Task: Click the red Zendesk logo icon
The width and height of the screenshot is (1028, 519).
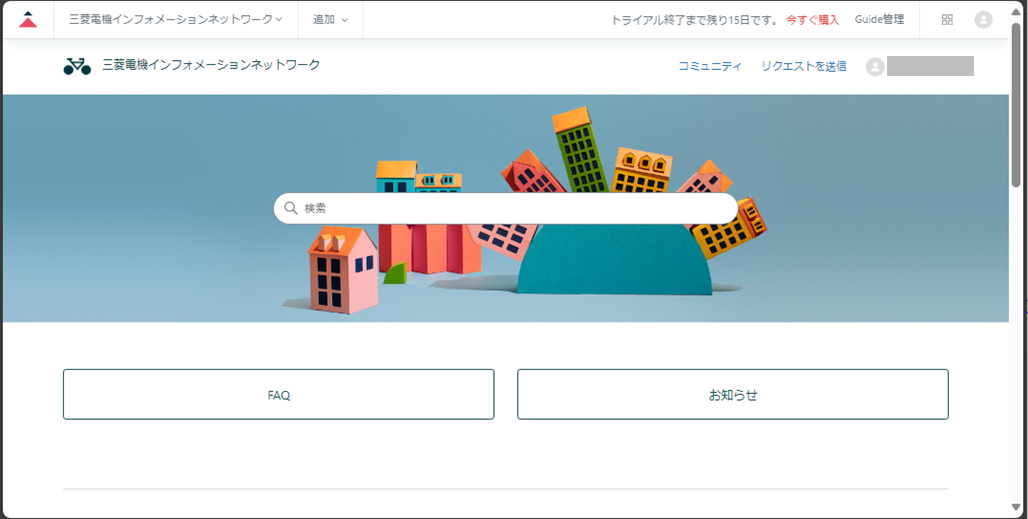Action: 28,19
